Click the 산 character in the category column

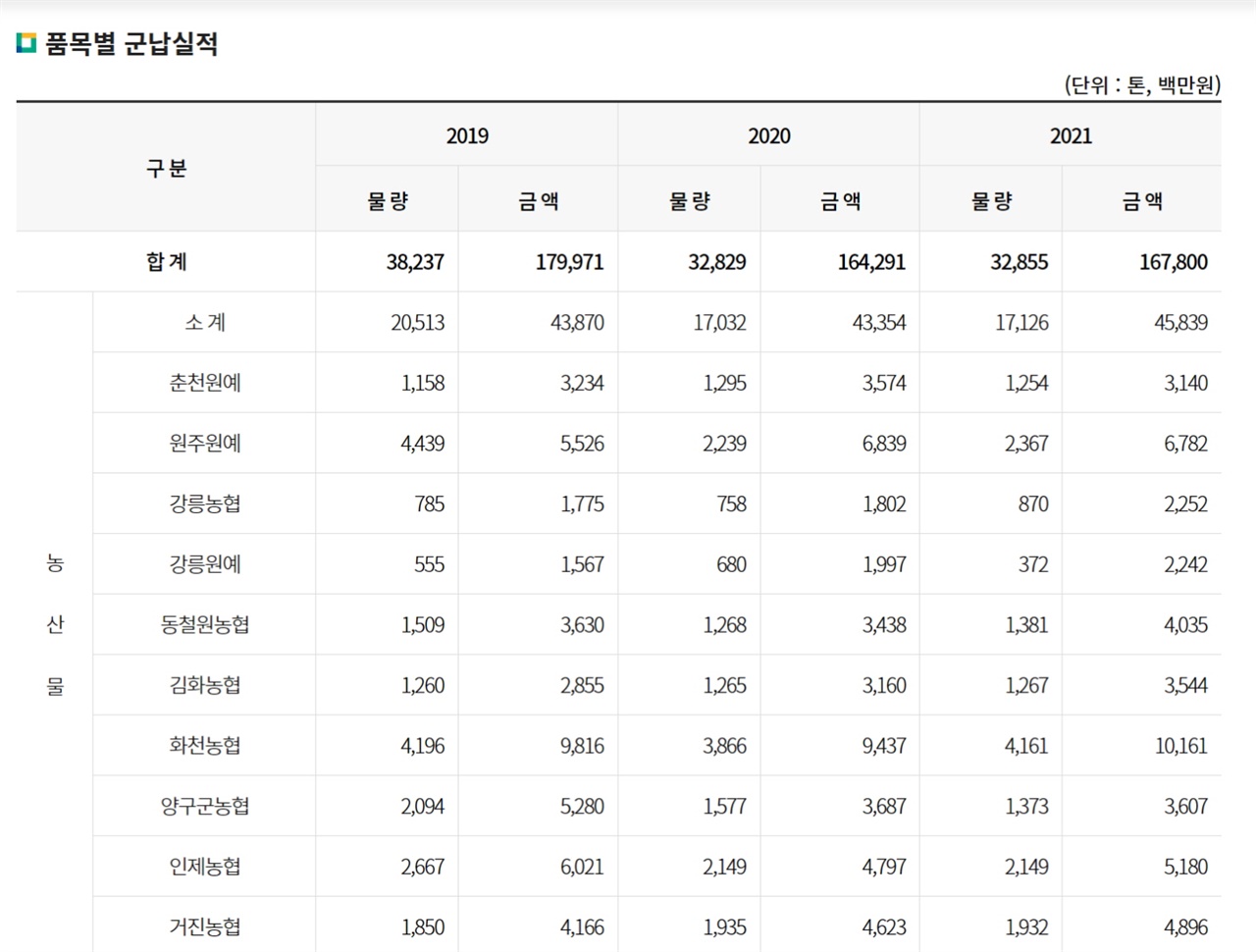pyautogui.click(x=55, y=624)
